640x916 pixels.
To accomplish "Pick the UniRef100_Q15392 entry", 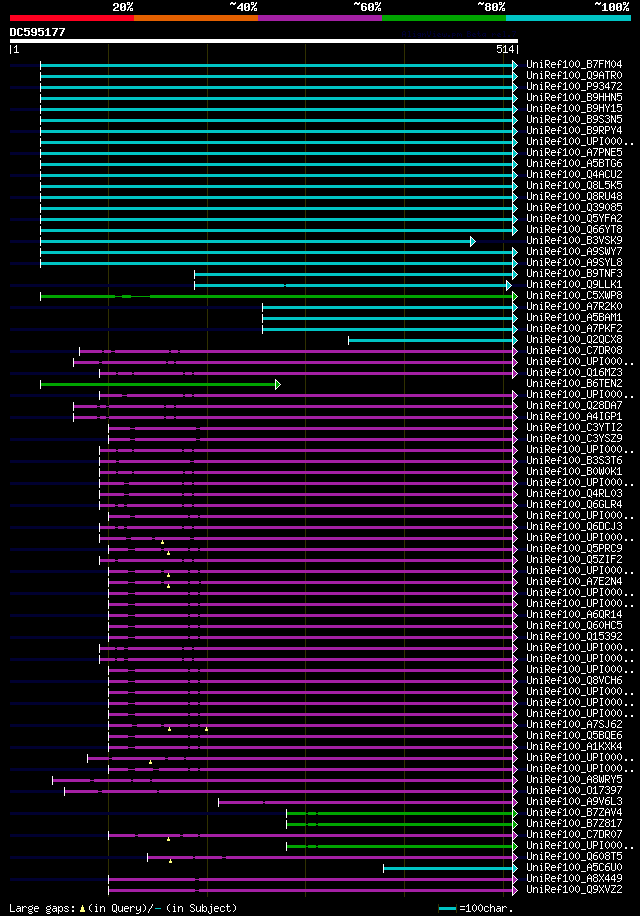I will (x=574, y=636).
